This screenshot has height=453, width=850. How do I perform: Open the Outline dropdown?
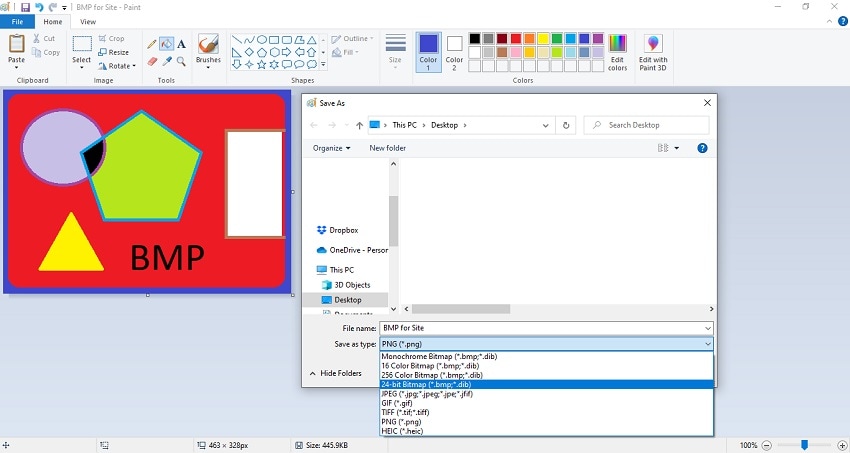tap(353, 38)
